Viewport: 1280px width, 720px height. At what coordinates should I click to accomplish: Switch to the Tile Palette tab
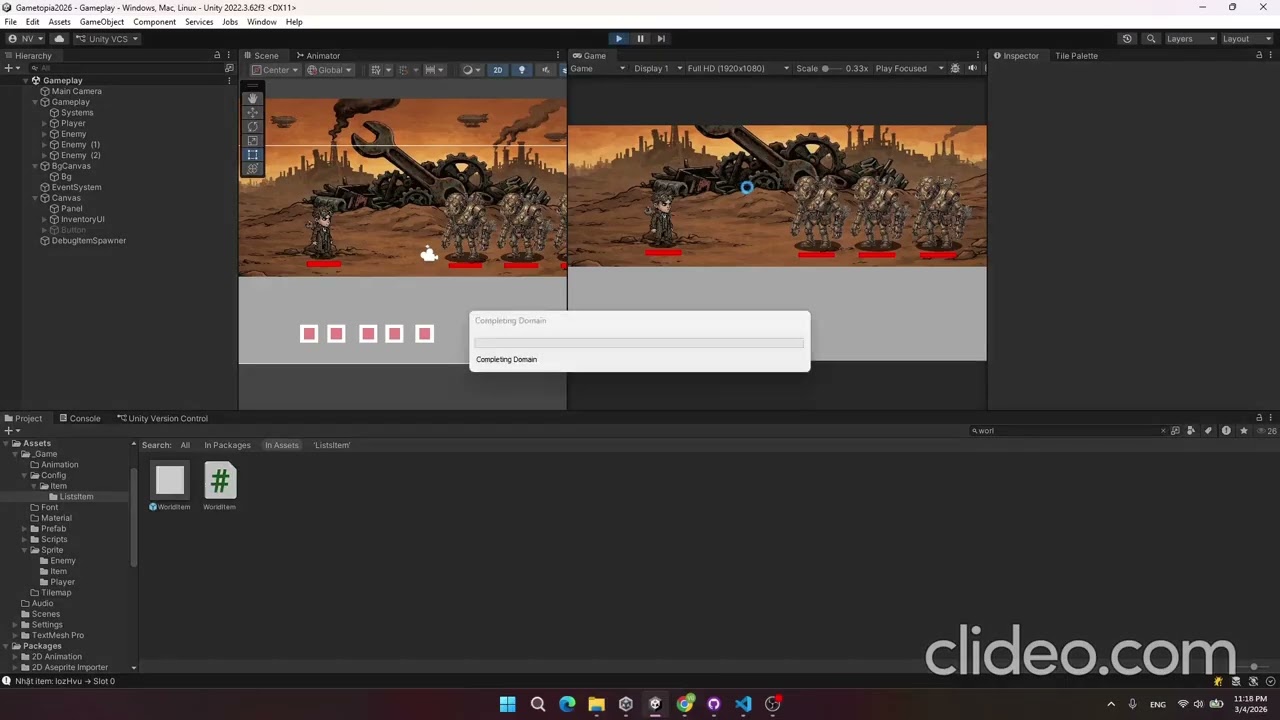point(1076,55)
